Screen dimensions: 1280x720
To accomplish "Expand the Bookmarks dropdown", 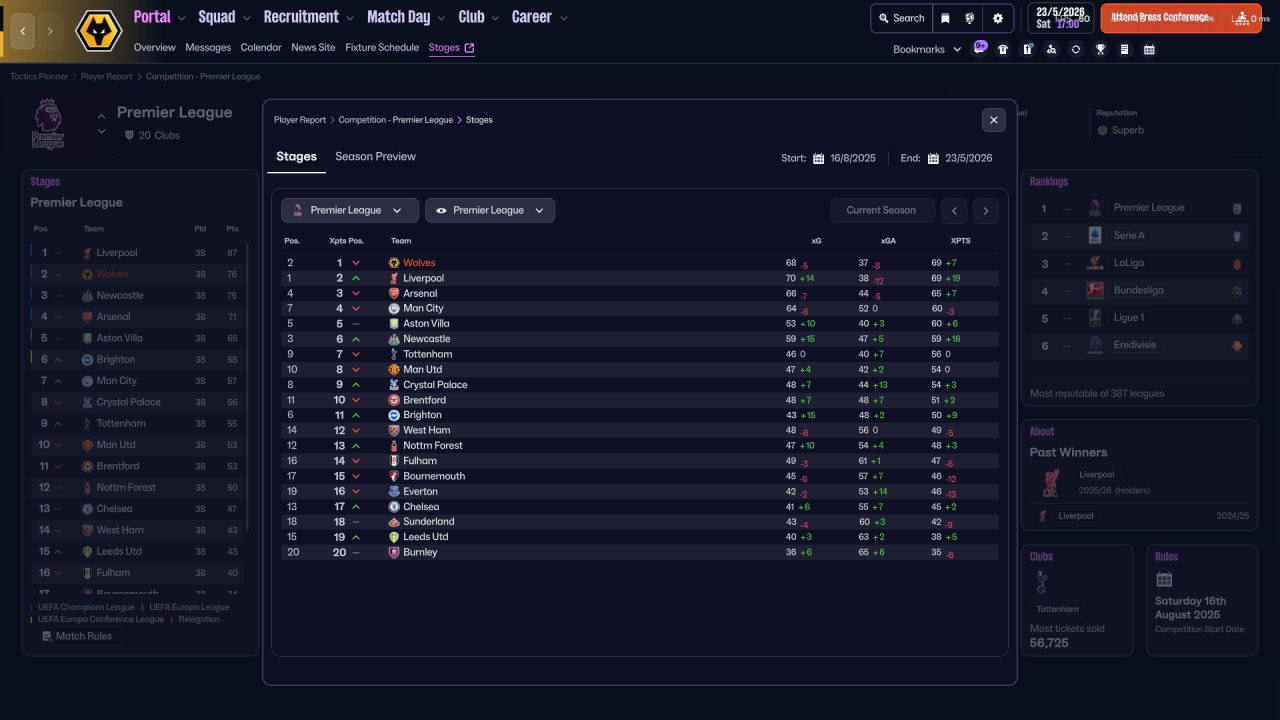I will point(927,49).
